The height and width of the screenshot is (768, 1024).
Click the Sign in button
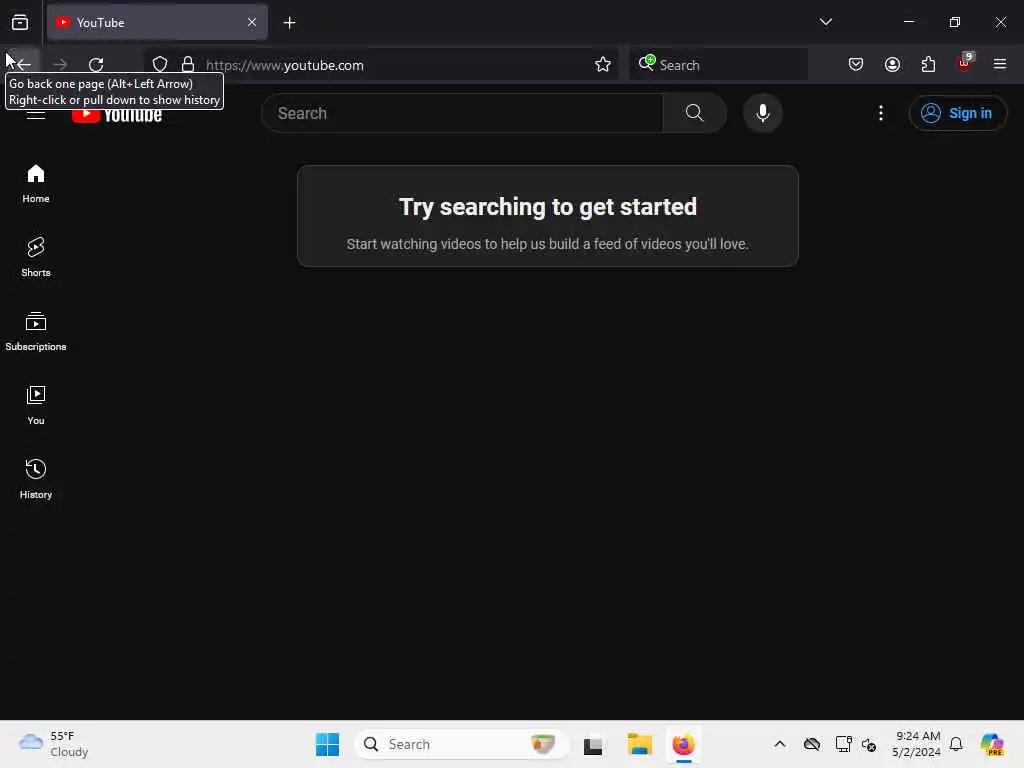click(957, 113)
